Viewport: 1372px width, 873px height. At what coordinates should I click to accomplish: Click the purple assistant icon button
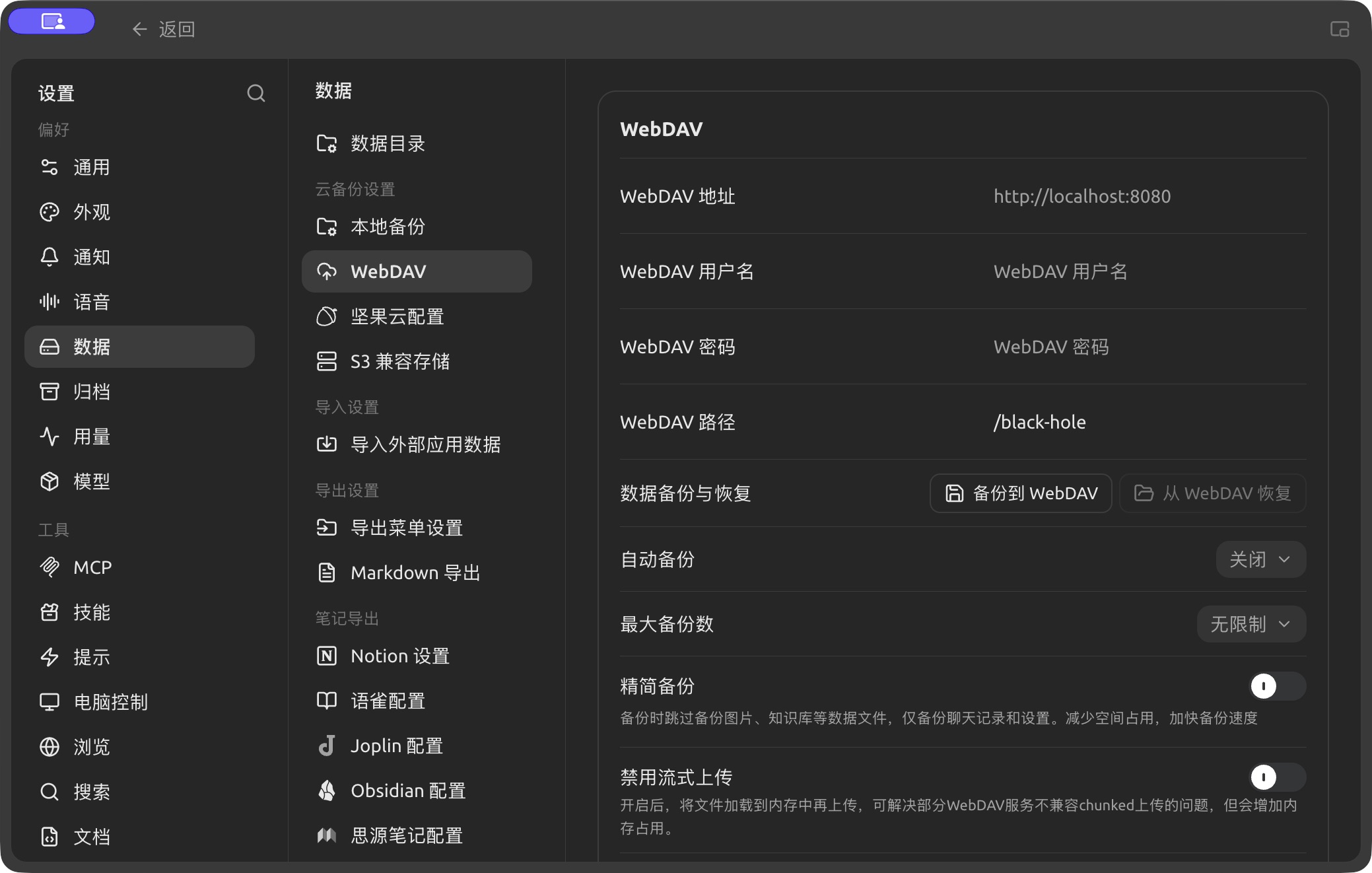[52, 21]
